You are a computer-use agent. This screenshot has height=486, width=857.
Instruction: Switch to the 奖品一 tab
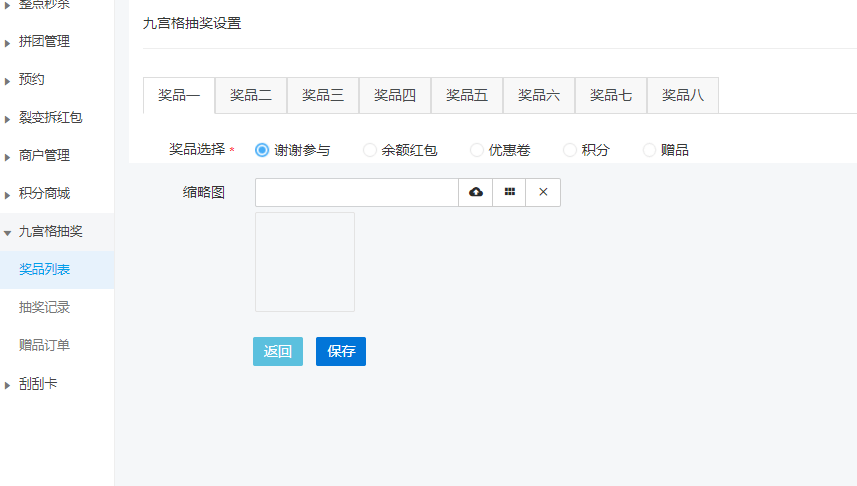tap(179, 96)
